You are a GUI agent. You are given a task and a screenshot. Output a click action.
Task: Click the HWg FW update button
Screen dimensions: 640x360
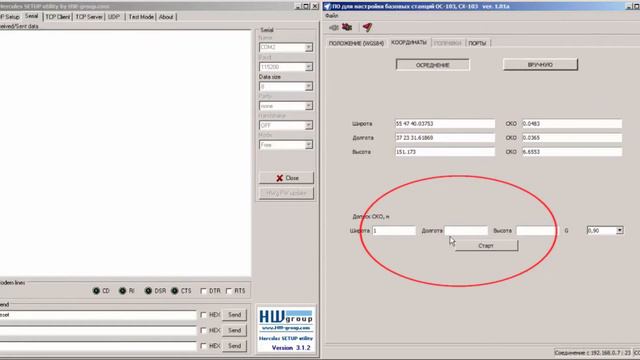coord(287,193)
